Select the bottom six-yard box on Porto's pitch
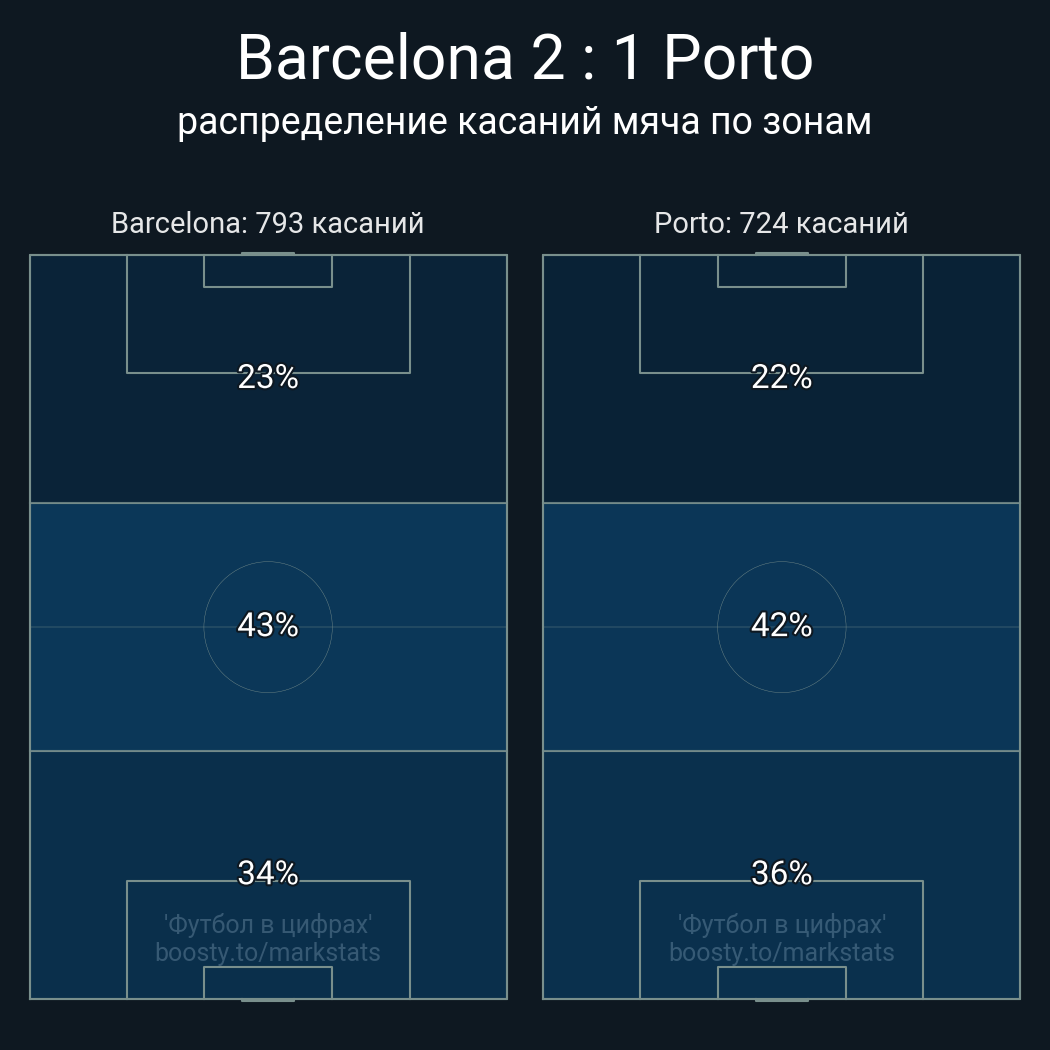This screenshot has height=1050, width=1050. pyautogui.click(x=781, y=982)
